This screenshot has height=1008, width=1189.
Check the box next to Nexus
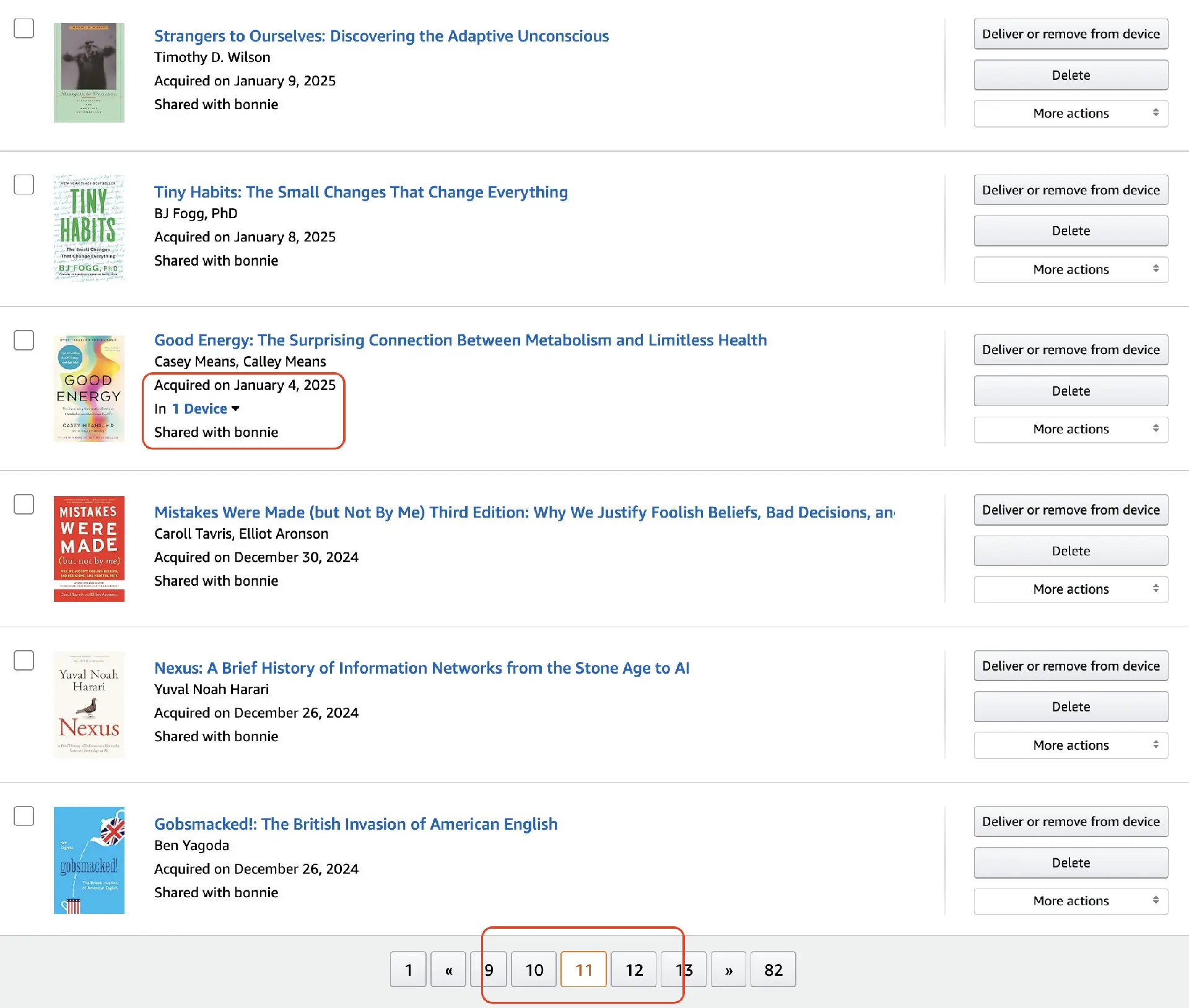tap(24, 661)
